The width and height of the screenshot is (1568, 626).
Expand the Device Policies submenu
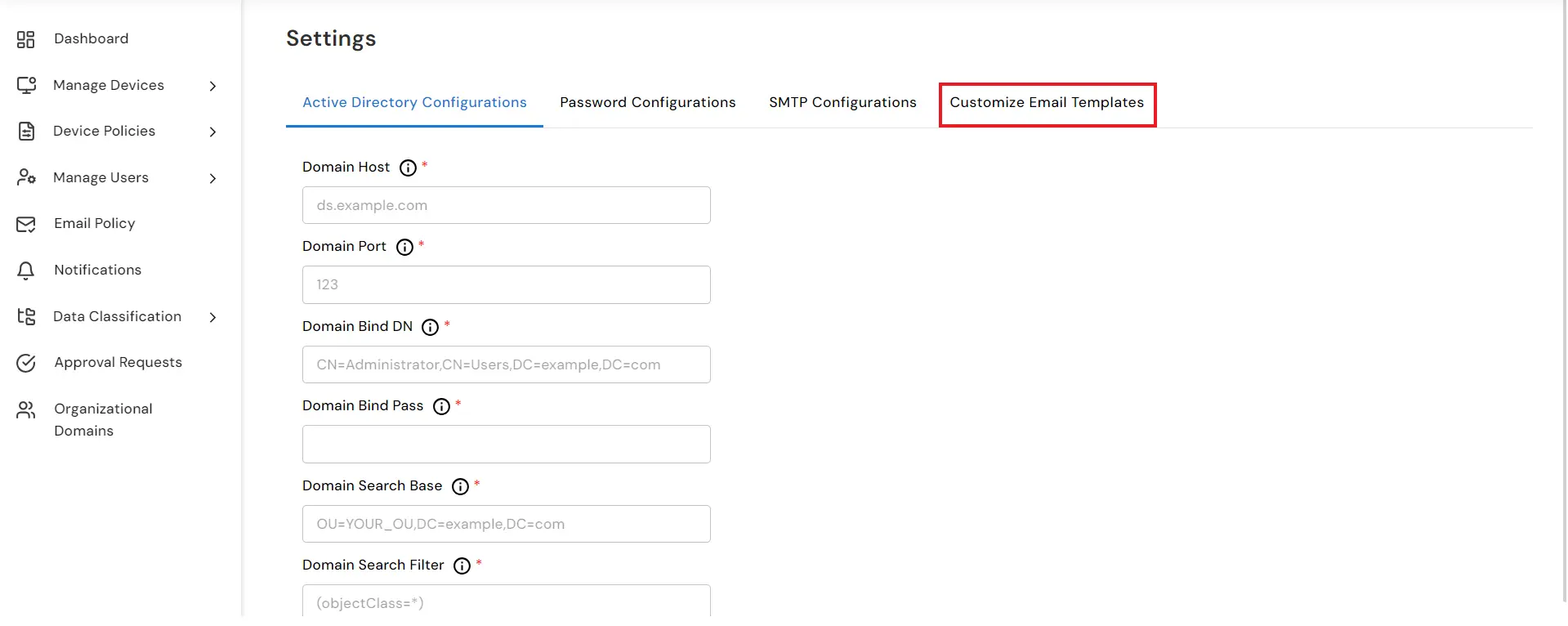[x=212, y=131]
